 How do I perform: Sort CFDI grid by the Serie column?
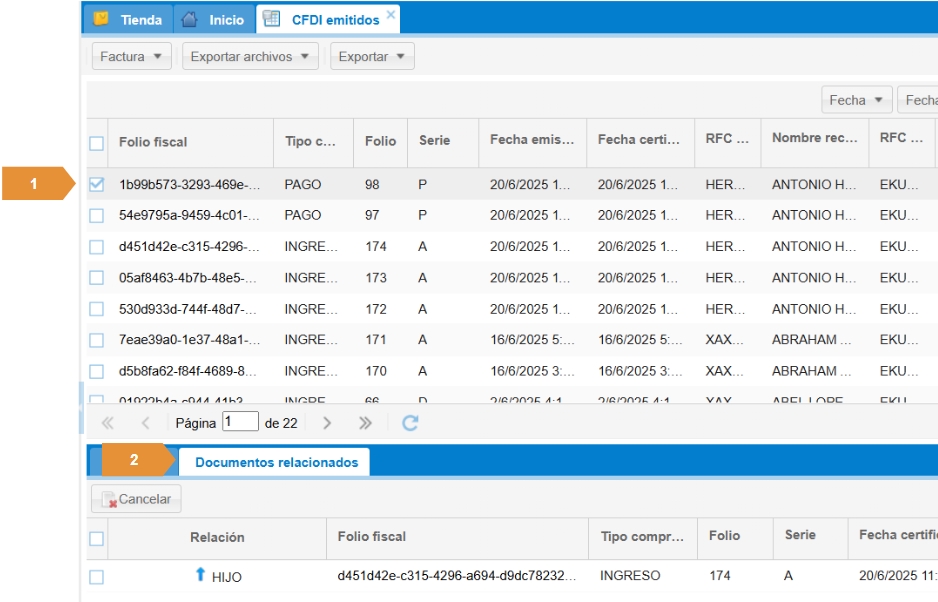(443, 142)
